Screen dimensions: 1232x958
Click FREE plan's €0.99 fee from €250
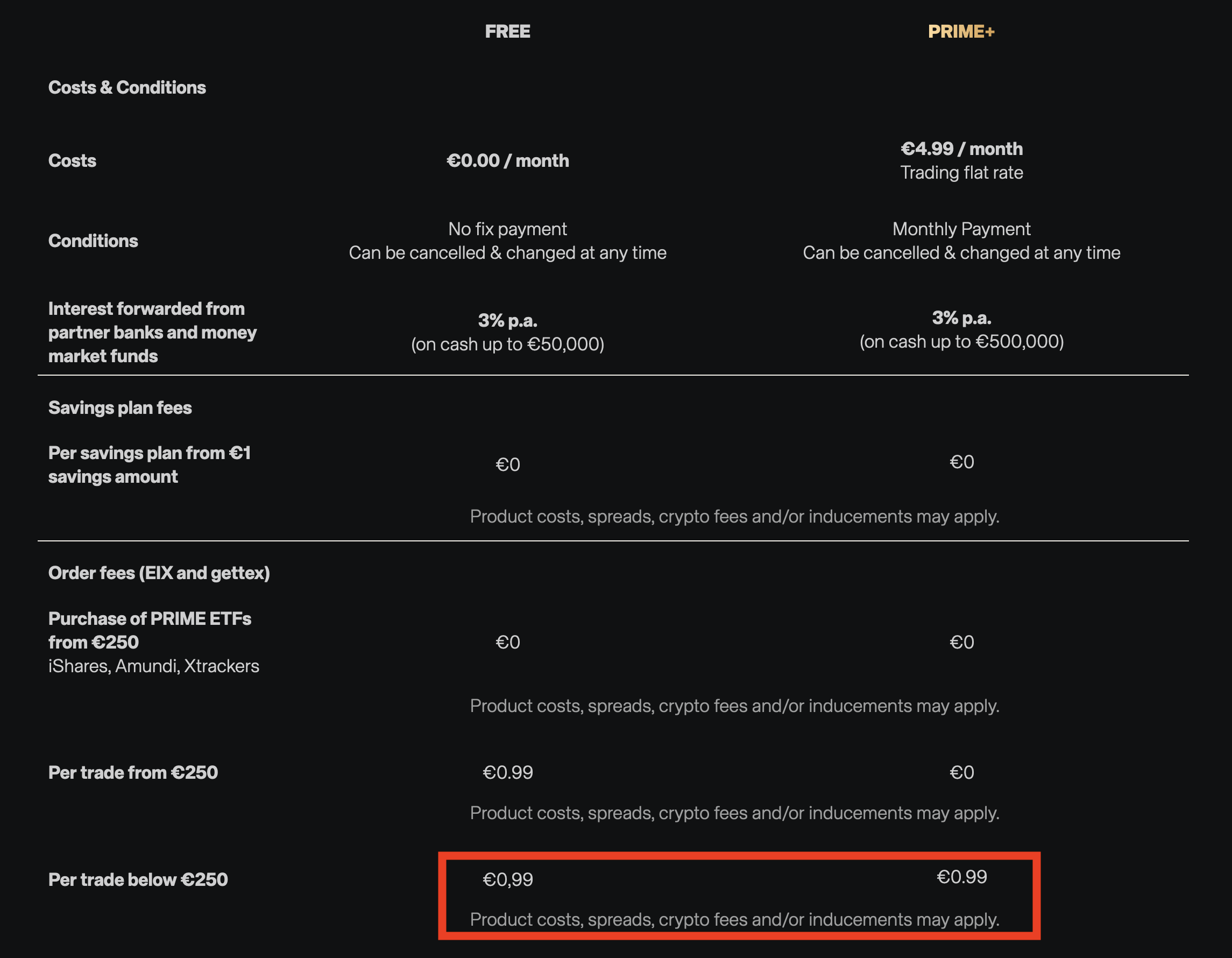[x=507, y=772]
